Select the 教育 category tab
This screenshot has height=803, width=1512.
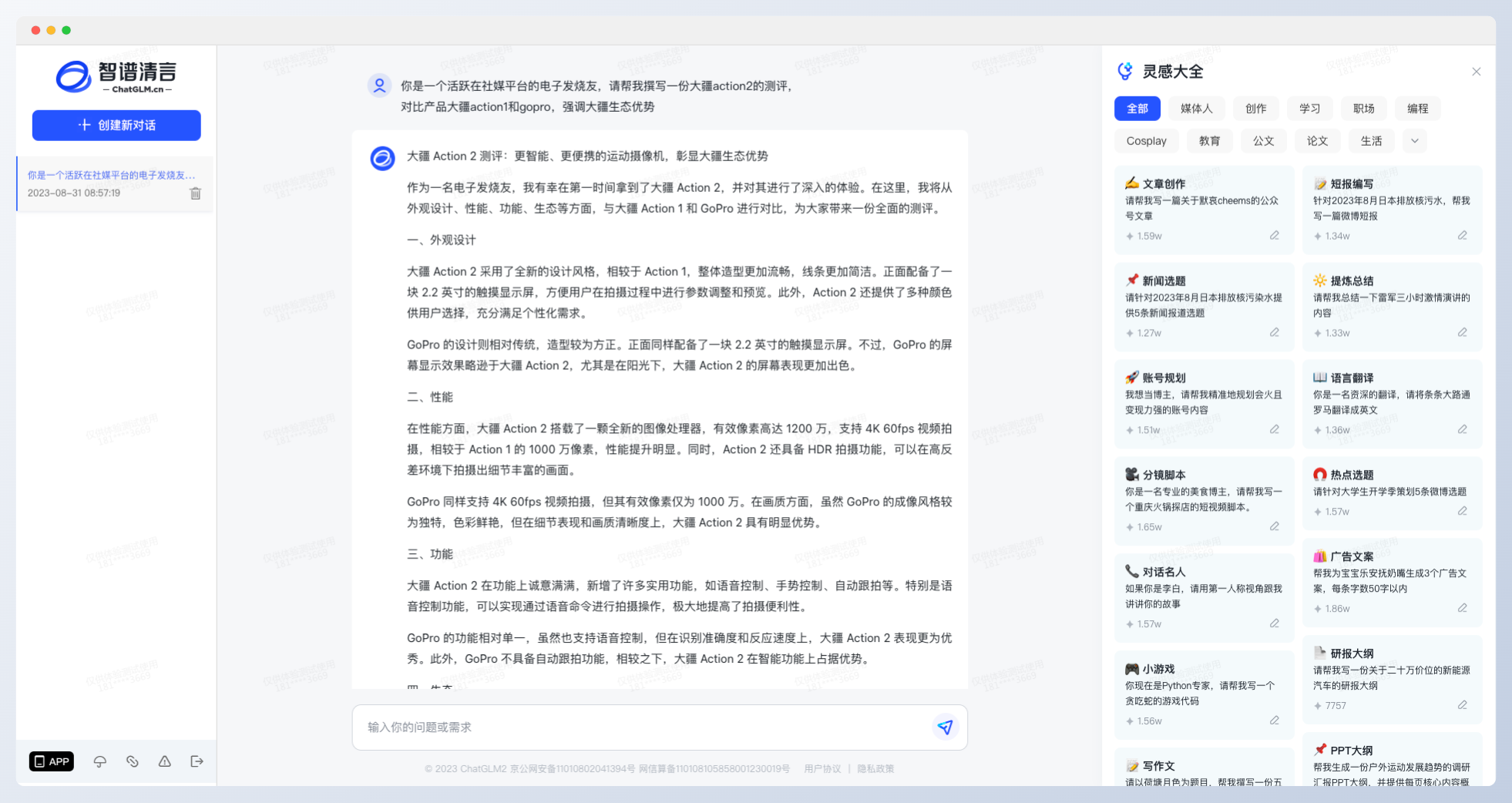1210,141
